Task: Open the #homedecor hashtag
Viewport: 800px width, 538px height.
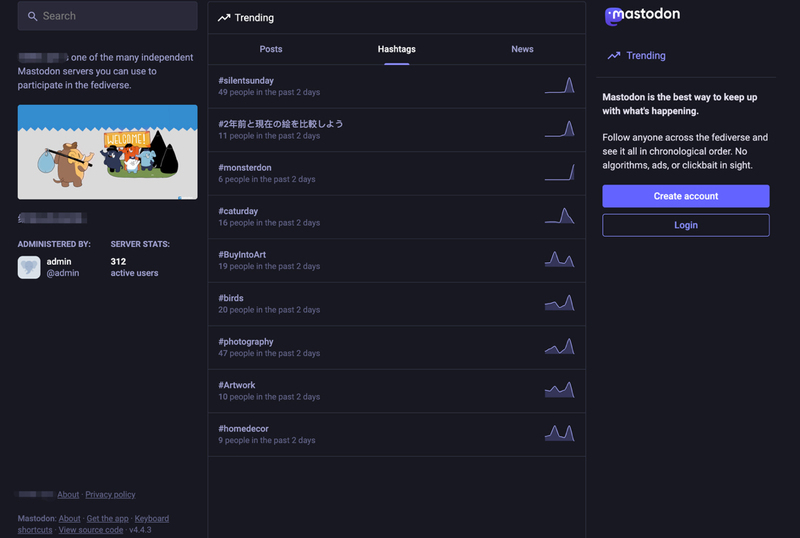Action: [x=243, y=429]
